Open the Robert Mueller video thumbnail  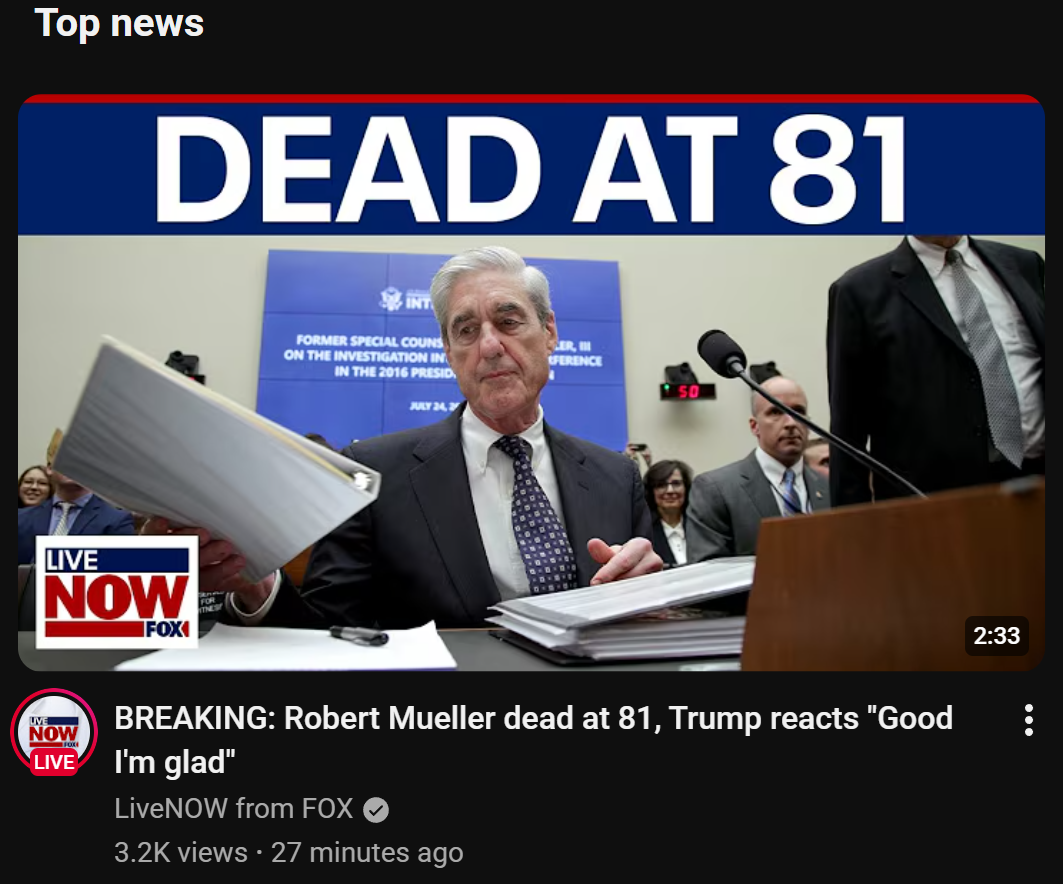[532, 383]
